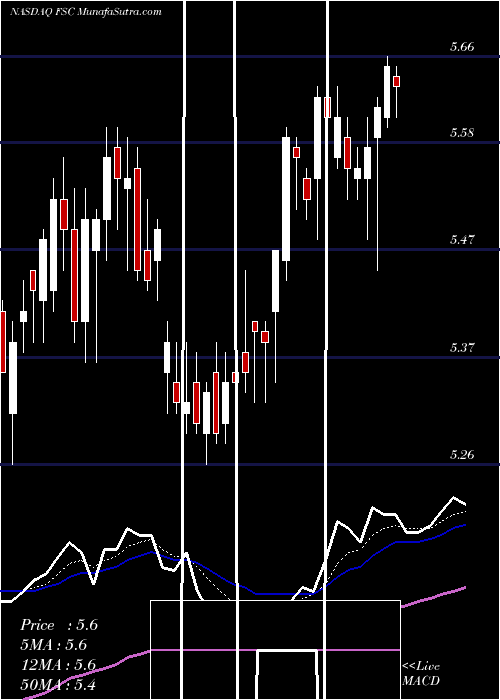Screen dimensions: 500x700
Task: Click the <<Live MACD label
Action: 421,673
